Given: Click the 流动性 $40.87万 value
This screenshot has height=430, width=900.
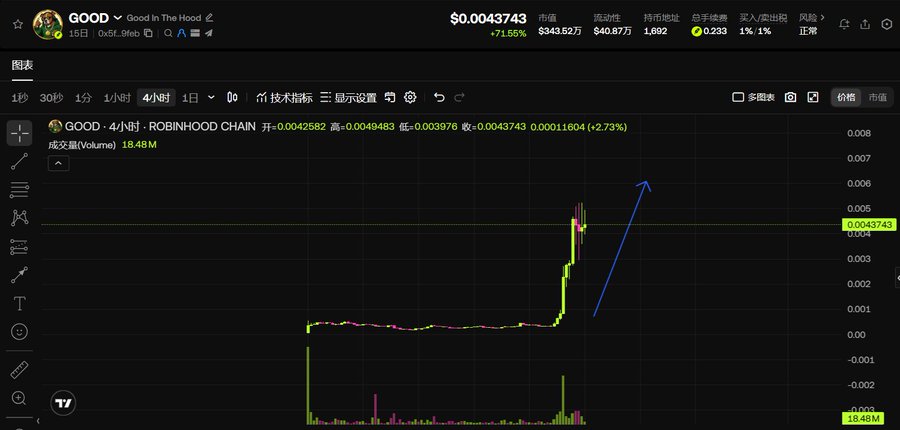Looking at the screenshot, I should 612,31.
